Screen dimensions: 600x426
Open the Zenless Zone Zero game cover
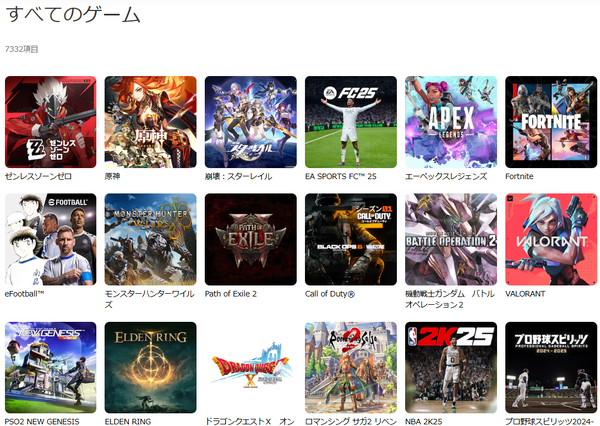[51, 122]
